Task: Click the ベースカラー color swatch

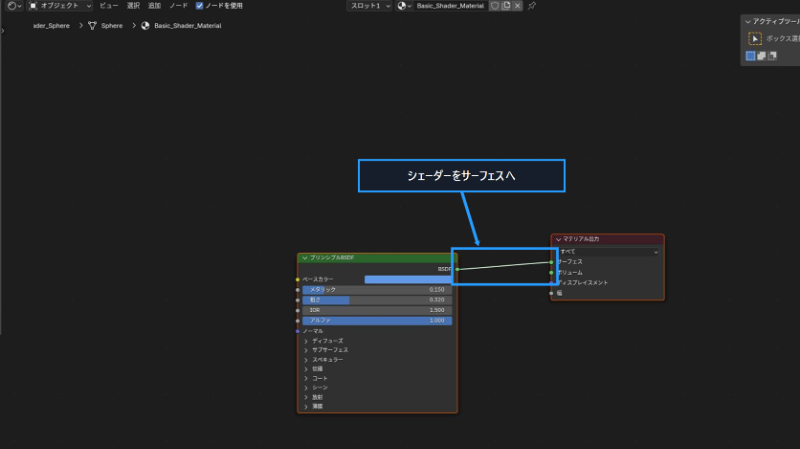Action: pyautogui.click(x=408, y=279)
